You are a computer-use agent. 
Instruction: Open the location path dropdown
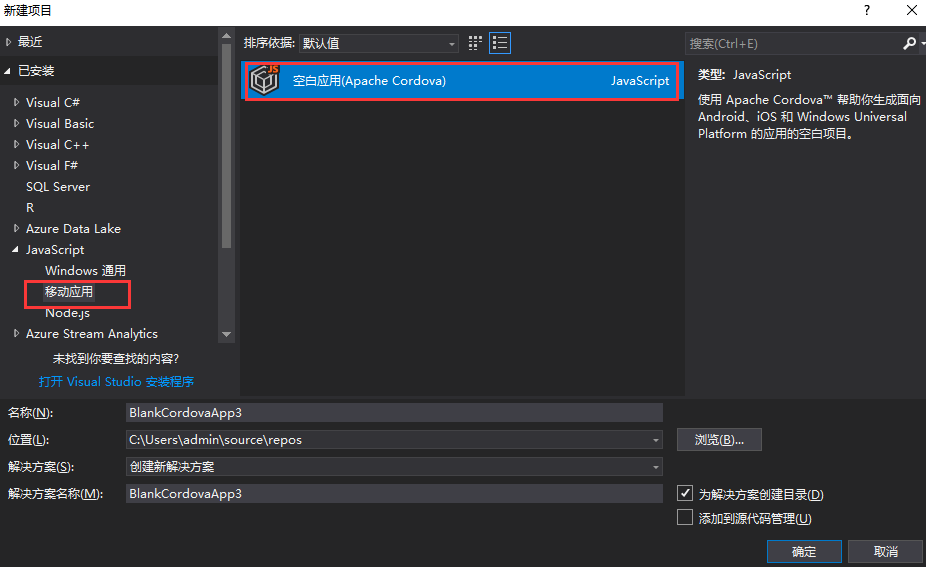pos(655,440)
